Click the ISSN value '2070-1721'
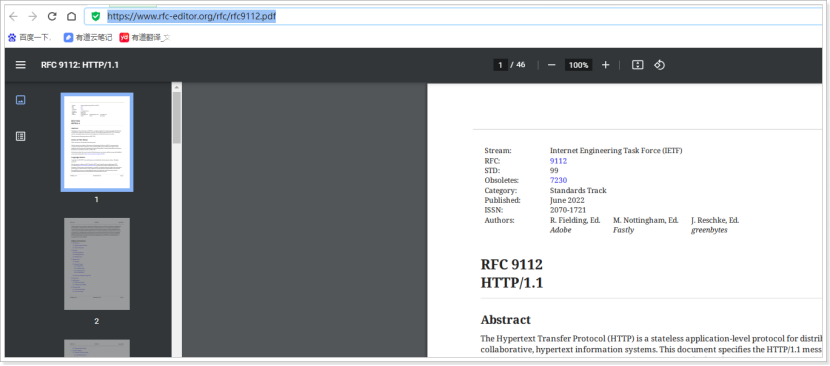The width and height of the screenshot is (830, 366). point(568,210)
